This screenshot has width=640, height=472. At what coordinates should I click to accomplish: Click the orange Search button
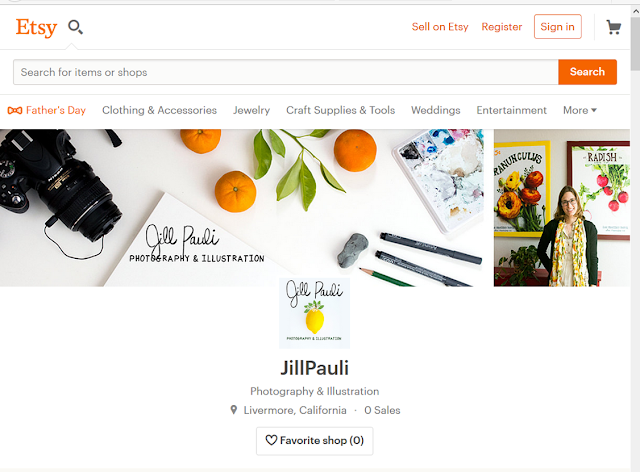click(587, 72)
